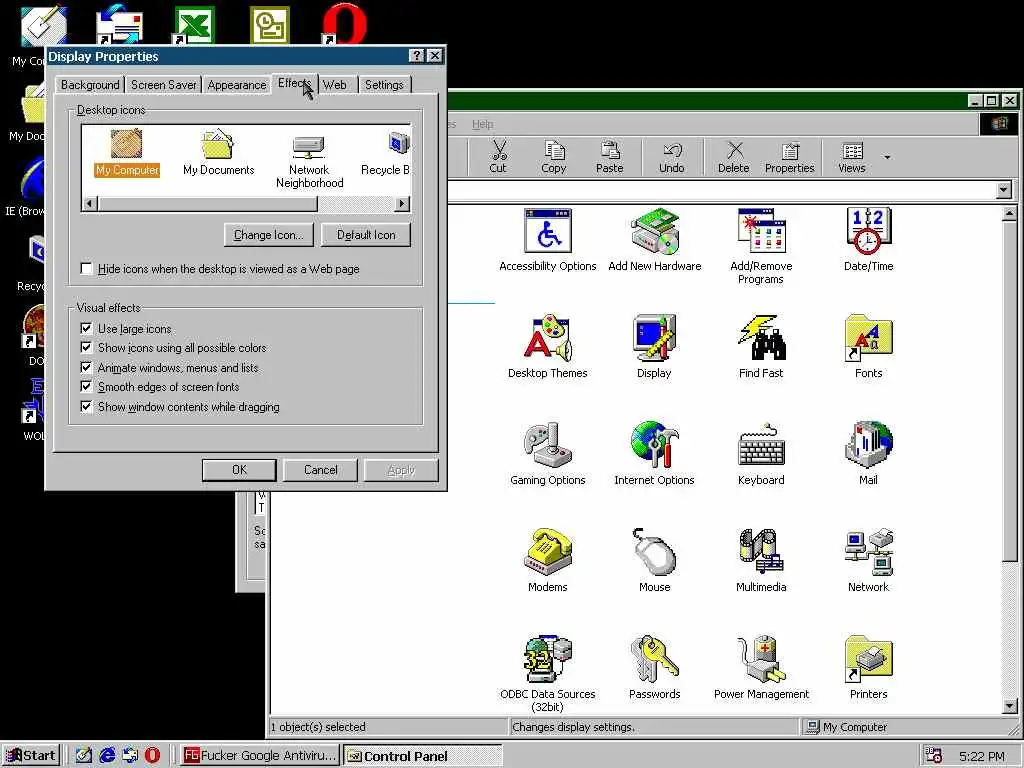1024x768 pixels.
Task: Launch Internet Explorer from quick launch
Action: (x=106, y=756)
